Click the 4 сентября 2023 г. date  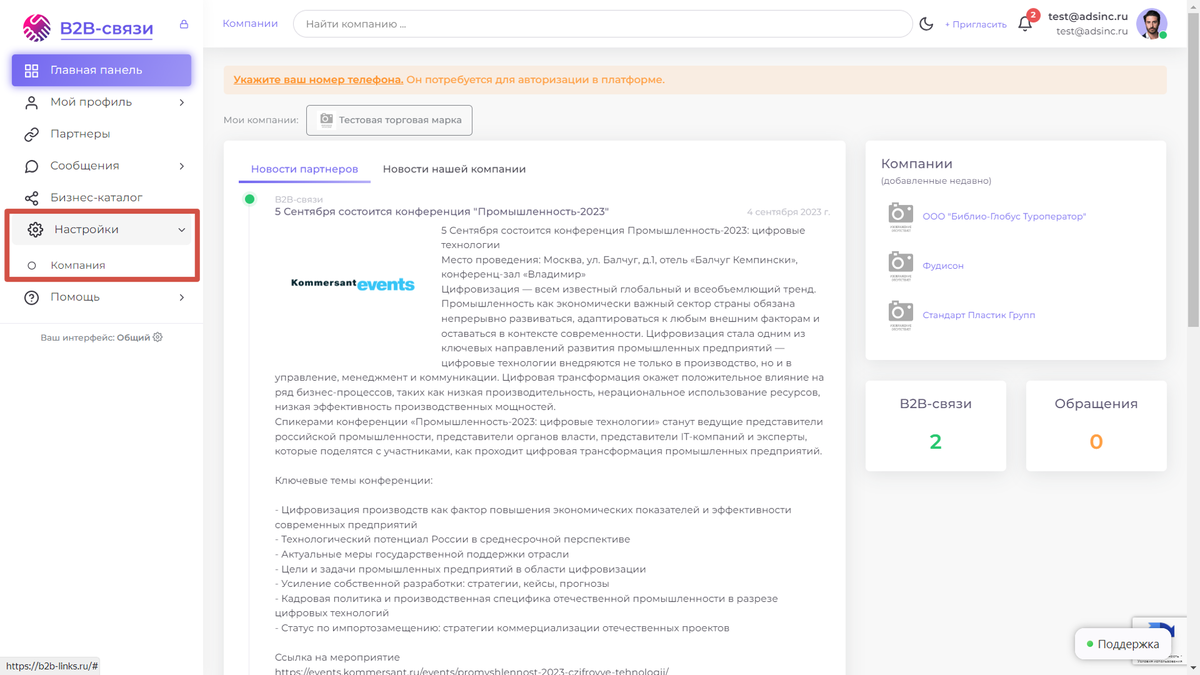coord(788,212)
